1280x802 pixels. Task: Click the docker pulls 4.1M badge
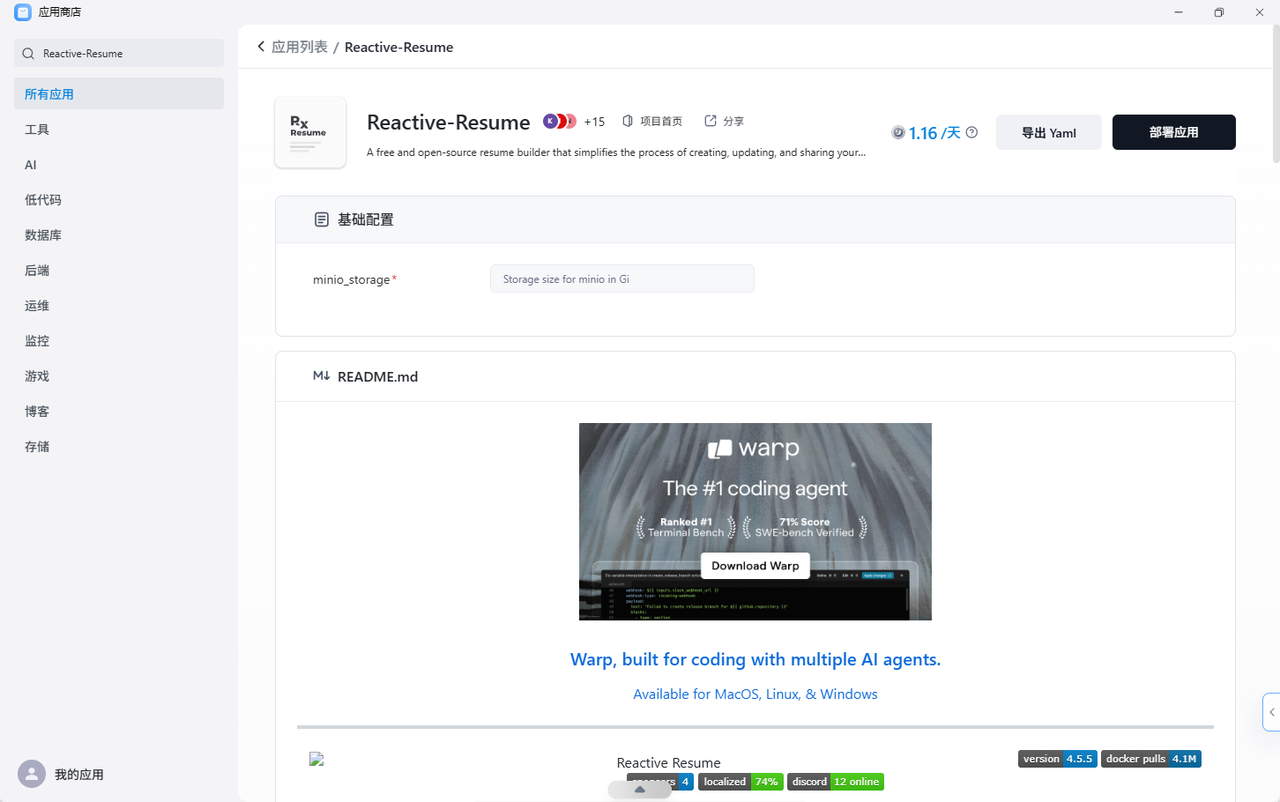click(1151, 759)
